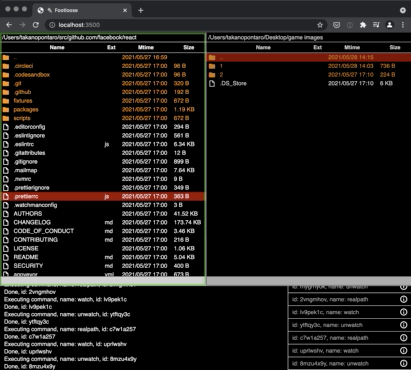This screenshot has width=411, height=370.
Task: Click the fixtures folder icon
Action: pos(6,101)
